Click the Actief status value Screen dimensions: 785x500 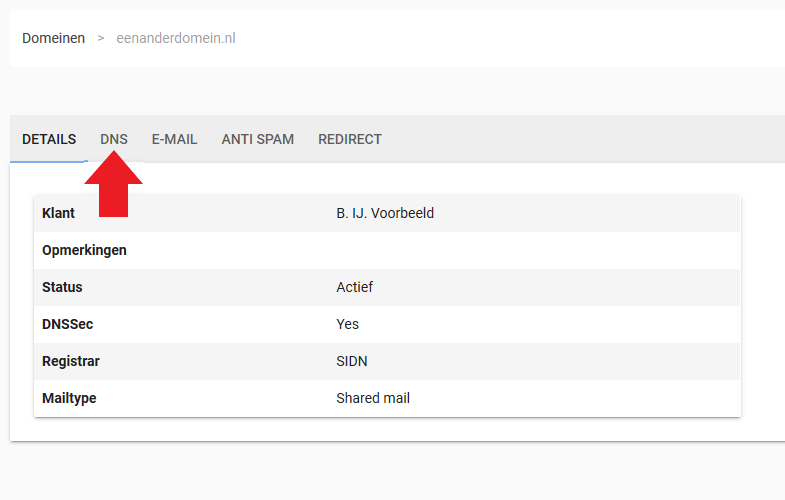pos(355,287)
